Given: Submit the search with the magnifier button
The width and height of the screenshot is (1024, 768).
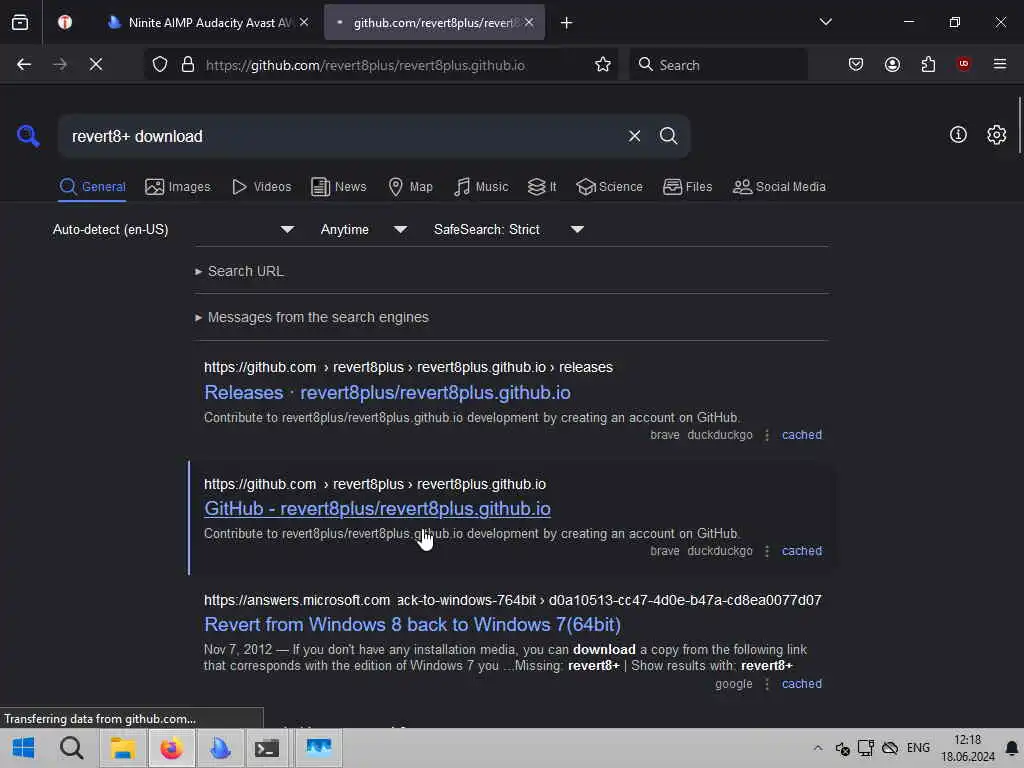Looking at the screenshot, I should click(x=668, y=136).
